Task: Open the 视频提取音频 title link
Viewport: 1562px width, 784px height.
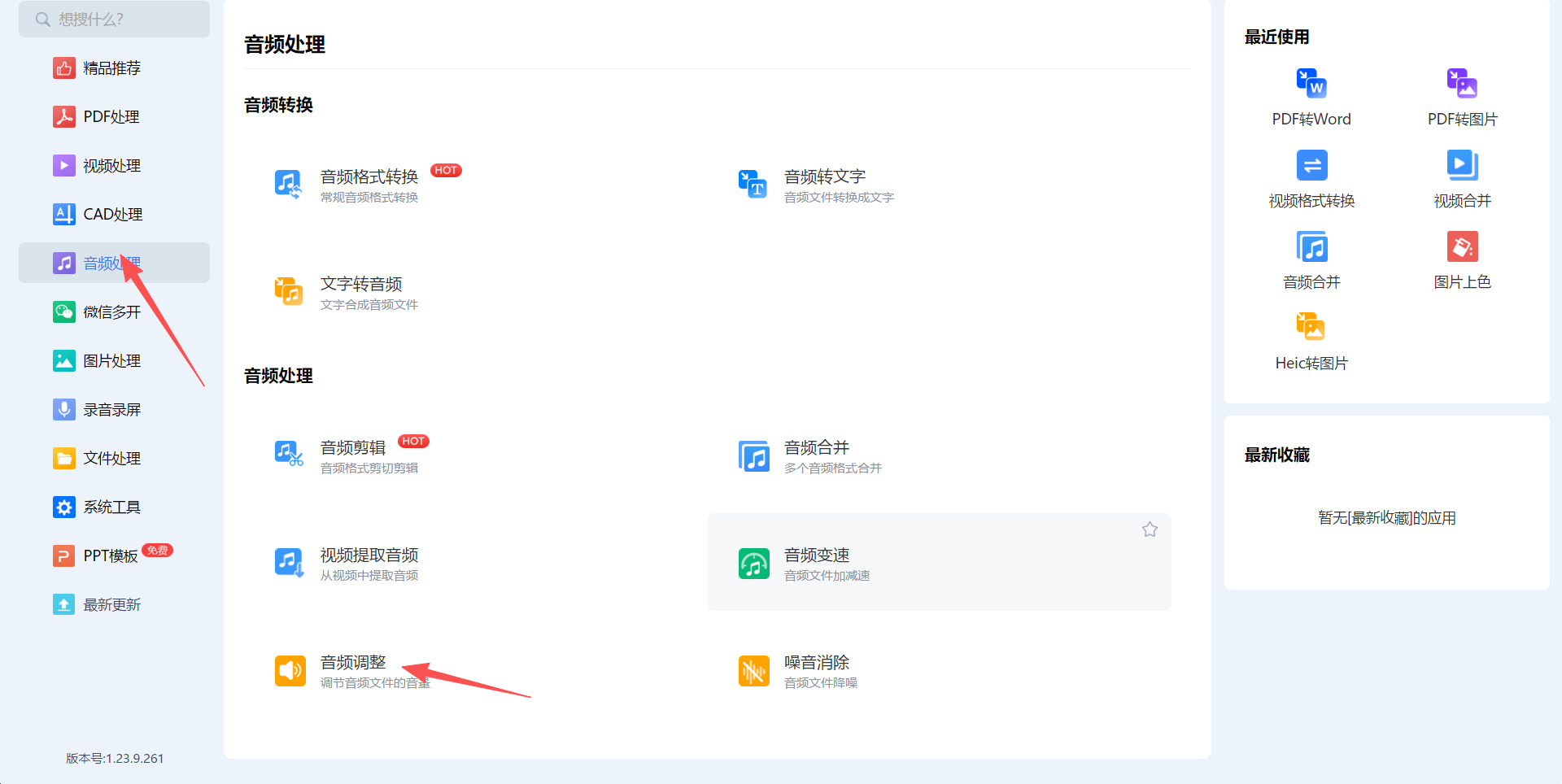Action: tap(369, 555)
